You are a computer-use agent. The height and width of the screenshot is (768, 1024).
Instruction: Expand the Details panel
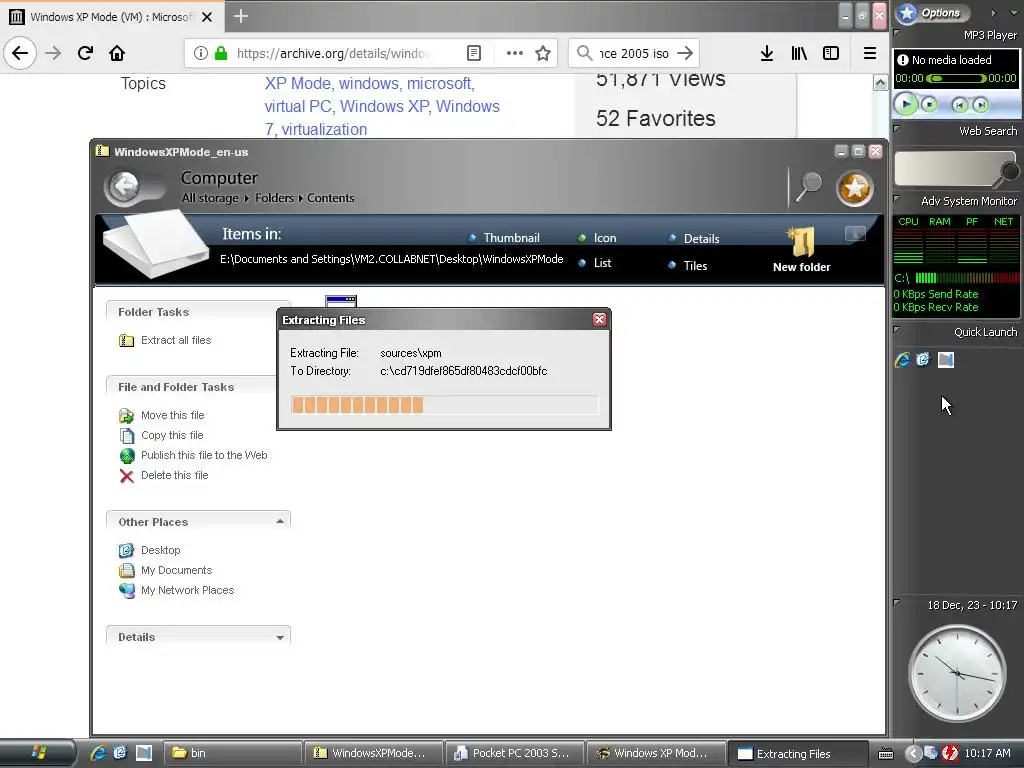280,637
